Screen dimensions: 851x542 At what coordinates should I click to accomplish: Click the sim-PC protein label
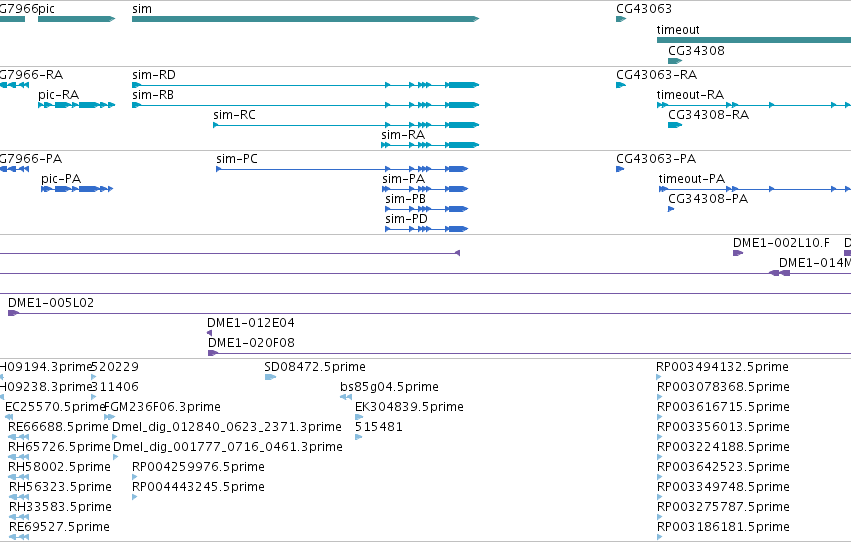click(237, 159)
